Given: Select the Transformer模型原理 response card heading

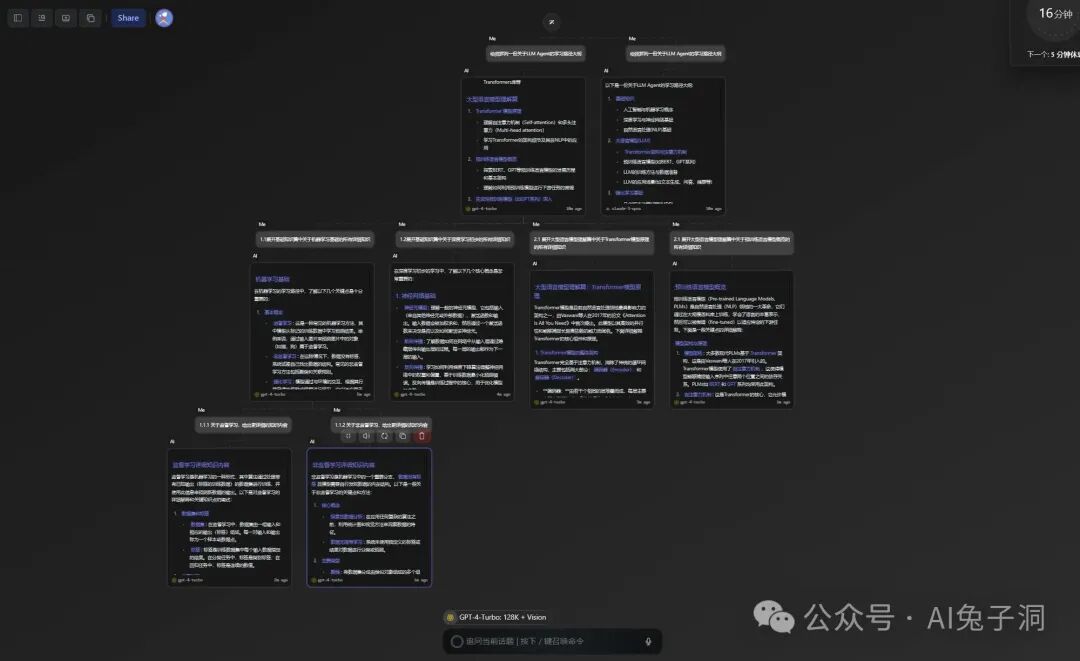Looking at the screenshot, I should (x=588, y=290).
